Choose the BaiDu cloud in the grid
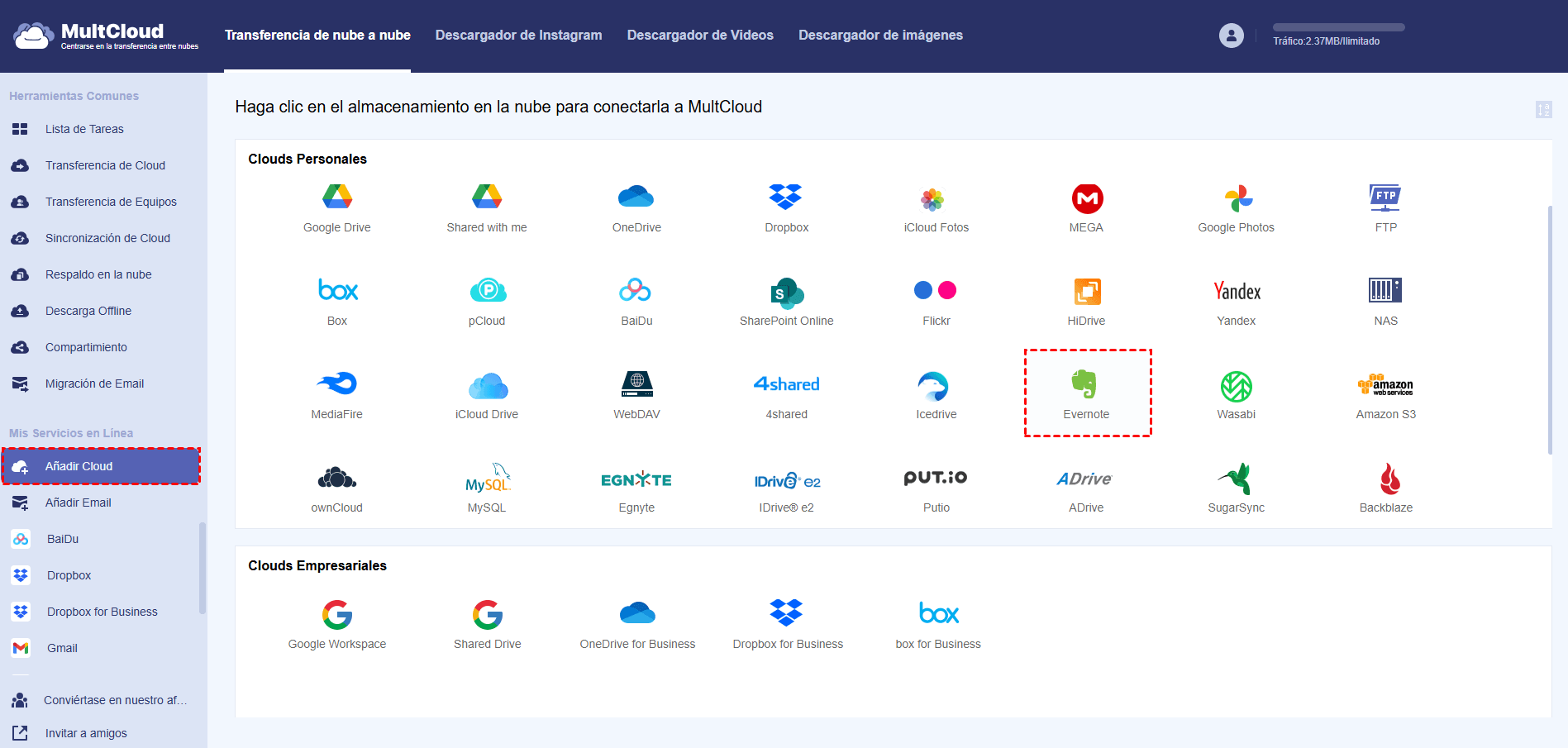 click(636, 290)
